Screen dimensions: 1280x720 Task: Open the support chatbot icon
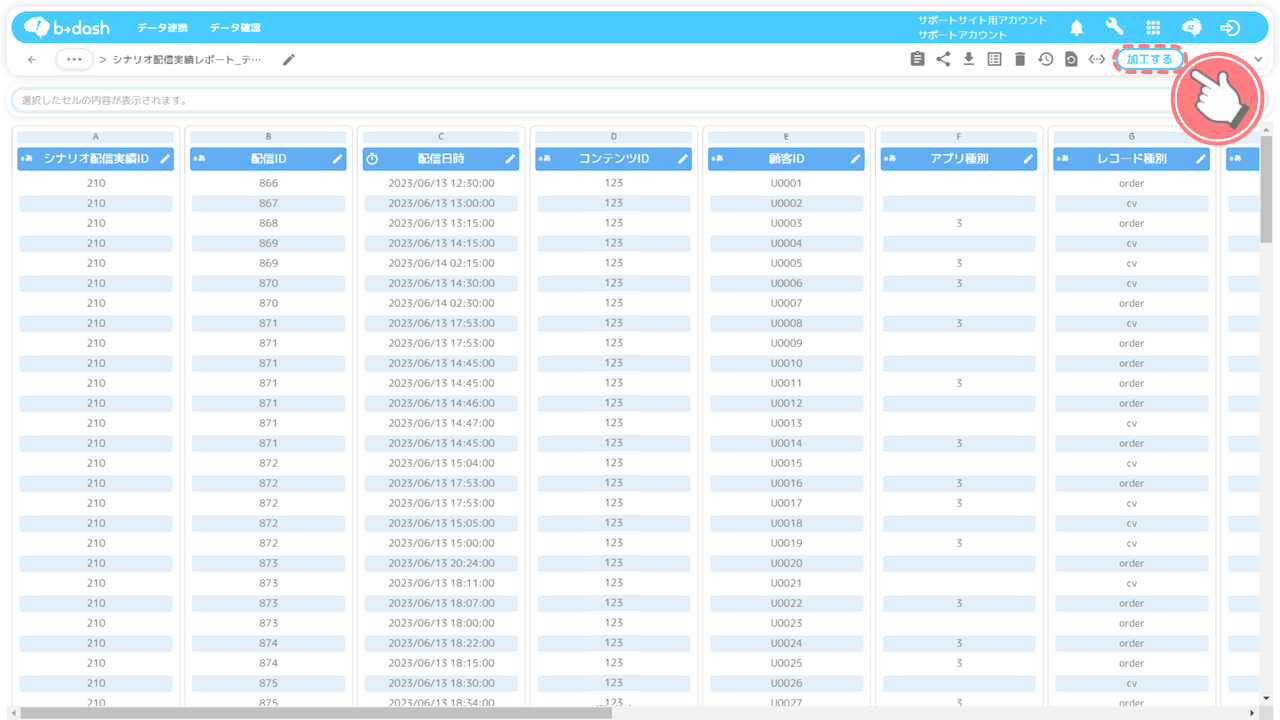(1191, 28)
